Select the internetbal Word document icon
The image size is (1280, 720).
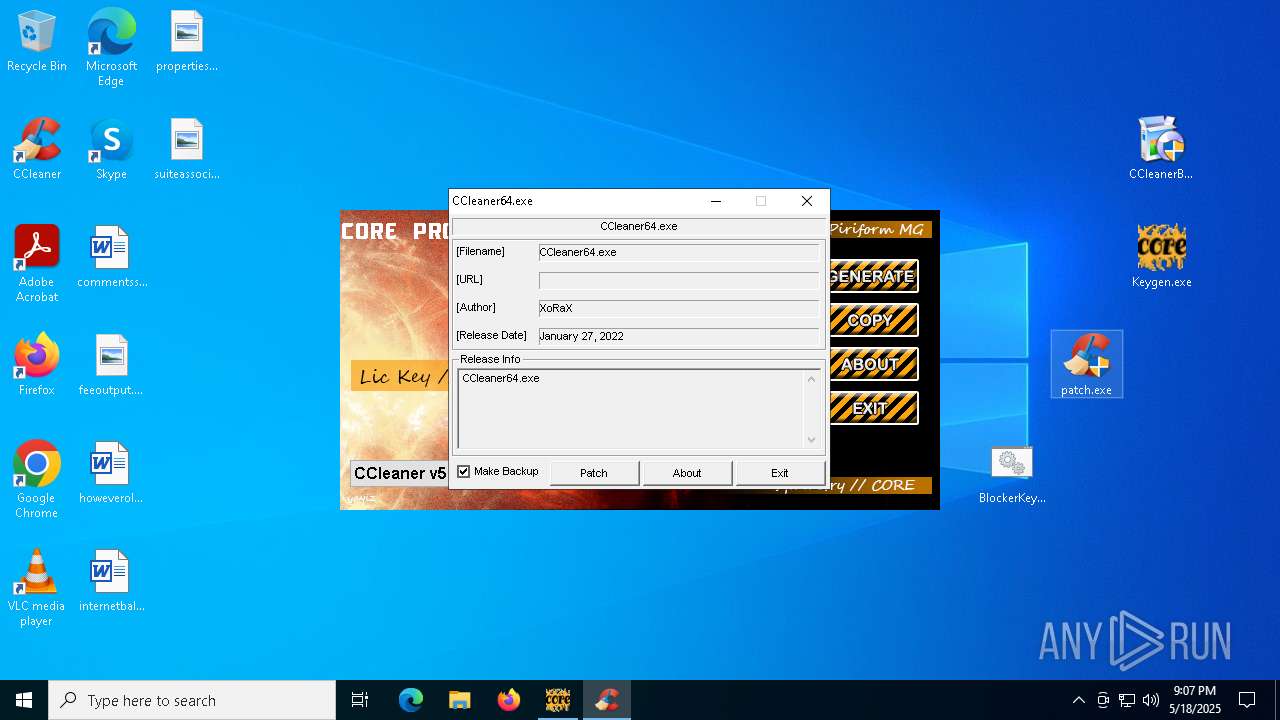click(x=111, y=582)
